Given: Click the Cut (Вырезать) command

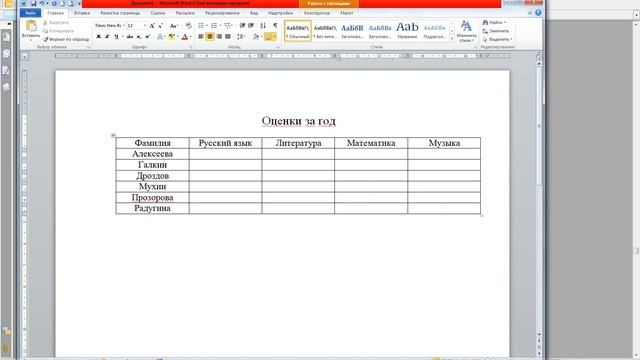Looking at the screenshot, I should [x=56, y=22].
